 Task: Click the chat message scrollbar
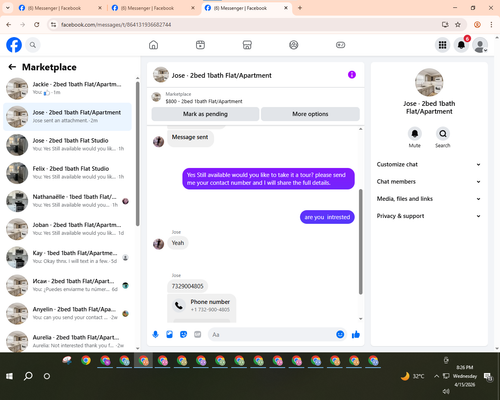360,242
